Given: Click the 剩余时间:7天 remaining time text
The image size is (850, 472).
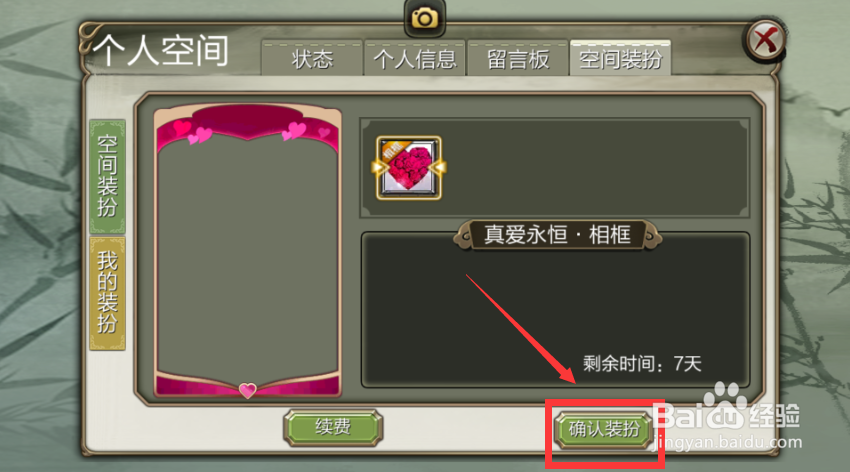Looking at the screenshot, I should click(642, 364).
